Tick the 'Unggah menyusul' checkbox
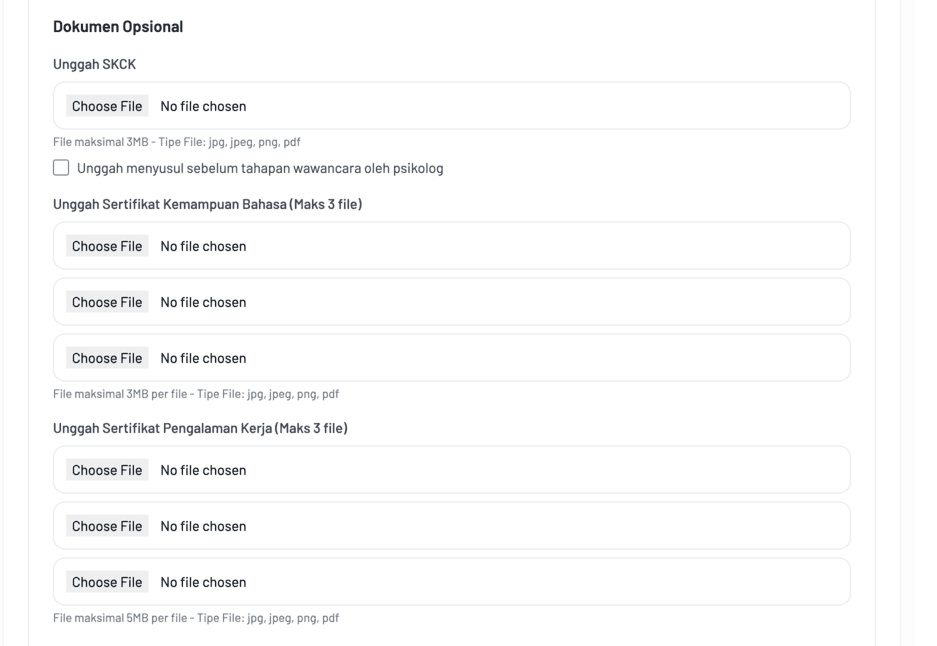The image size is (937, 646). click(61, 168)
